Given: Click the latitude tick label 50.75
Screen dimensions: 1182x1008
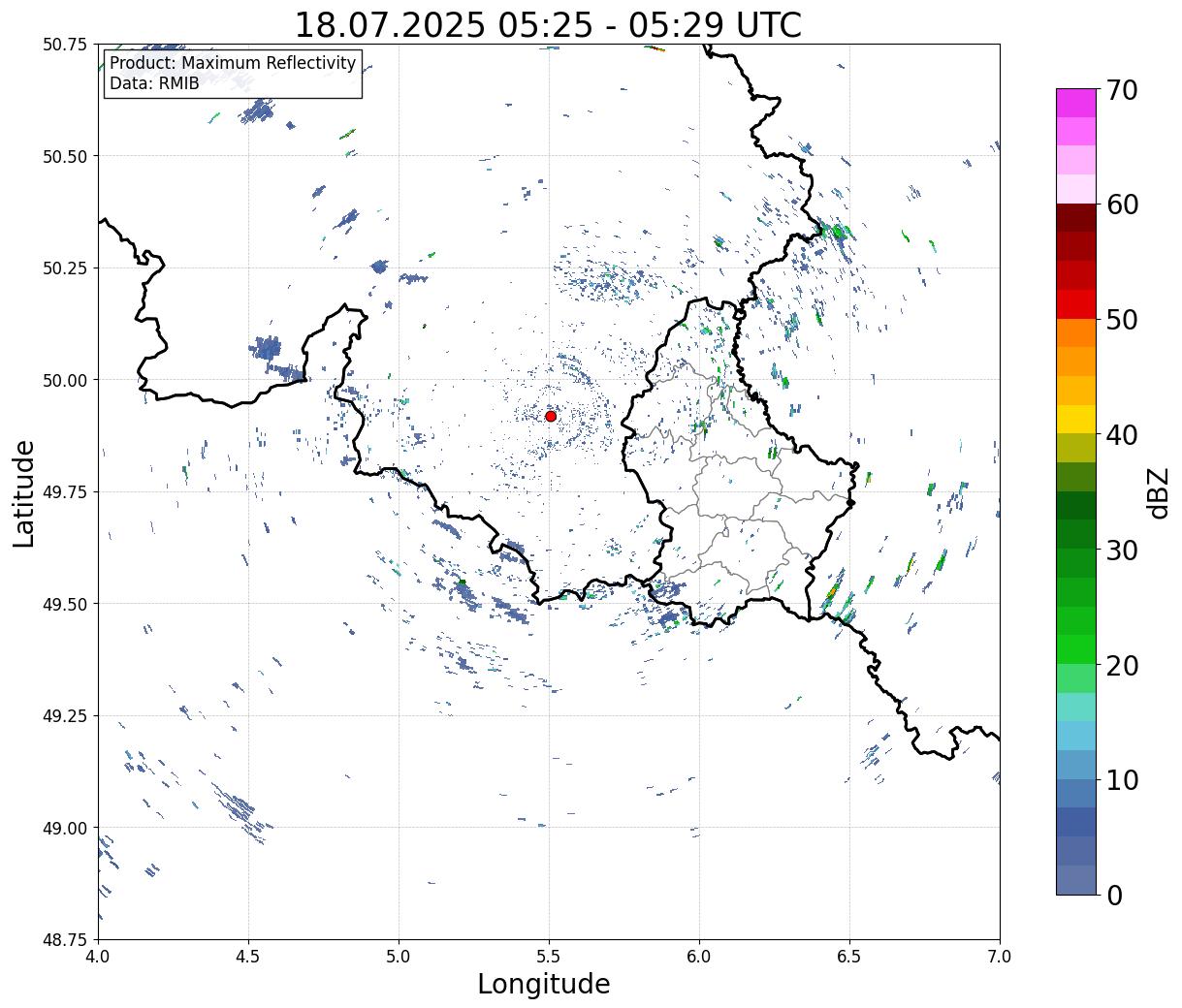Looking at the screenshot, I should [65, 45].
